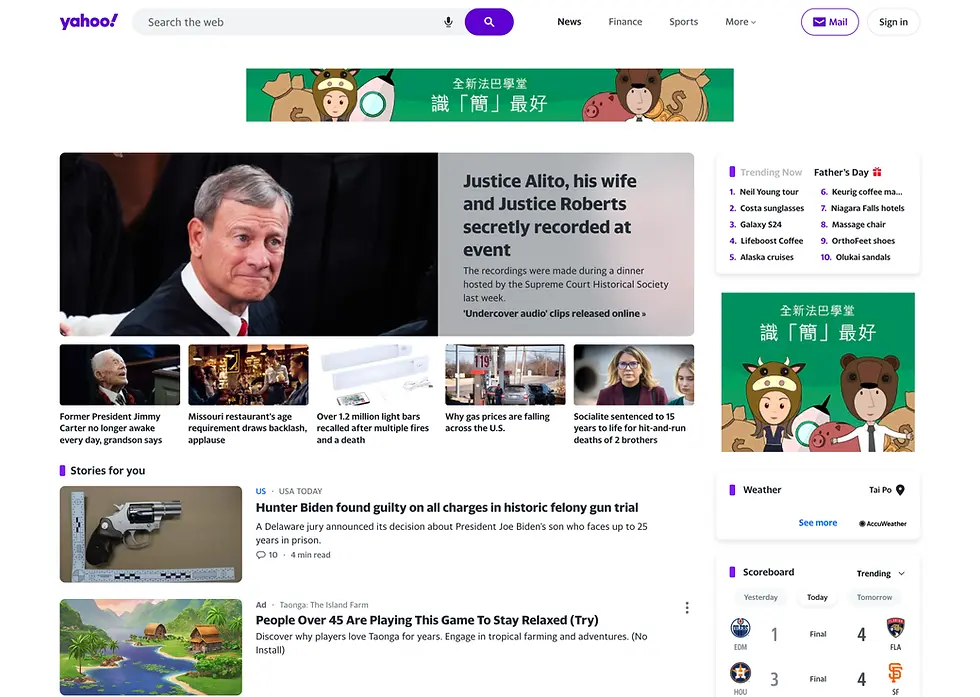Expand the More dropdown menu
The height and width of the screenshot is (697, 980).
pyautogui.click(x=741, y=22)
